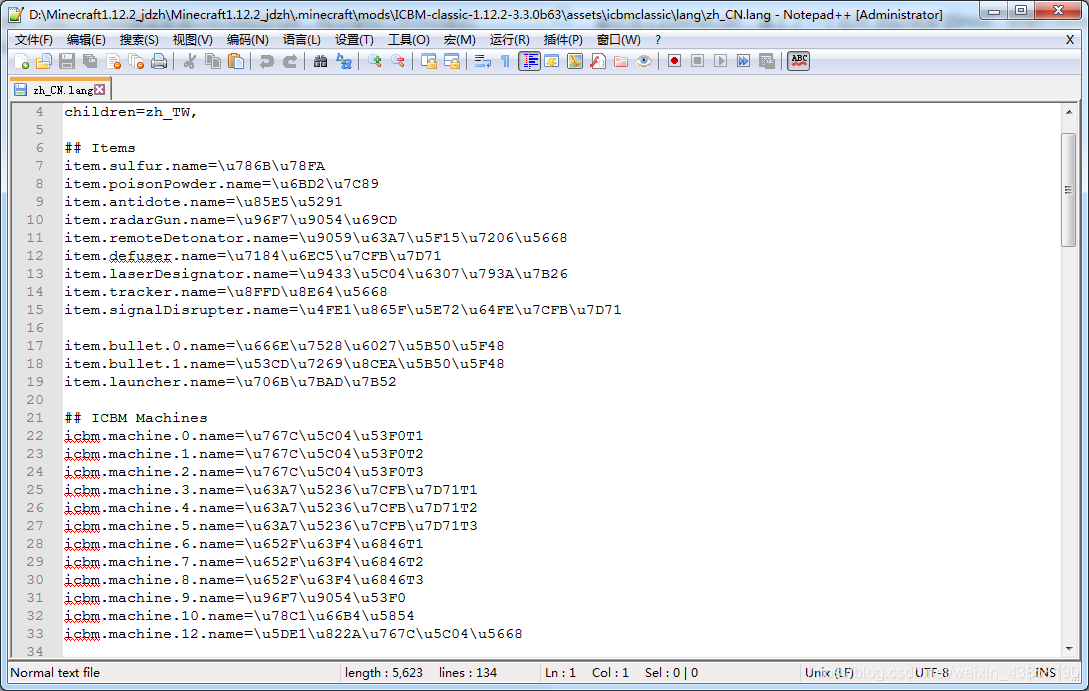Click the vertical scrollbar down arrow
Viewport: 1089px width, 691px height.
1069,649
